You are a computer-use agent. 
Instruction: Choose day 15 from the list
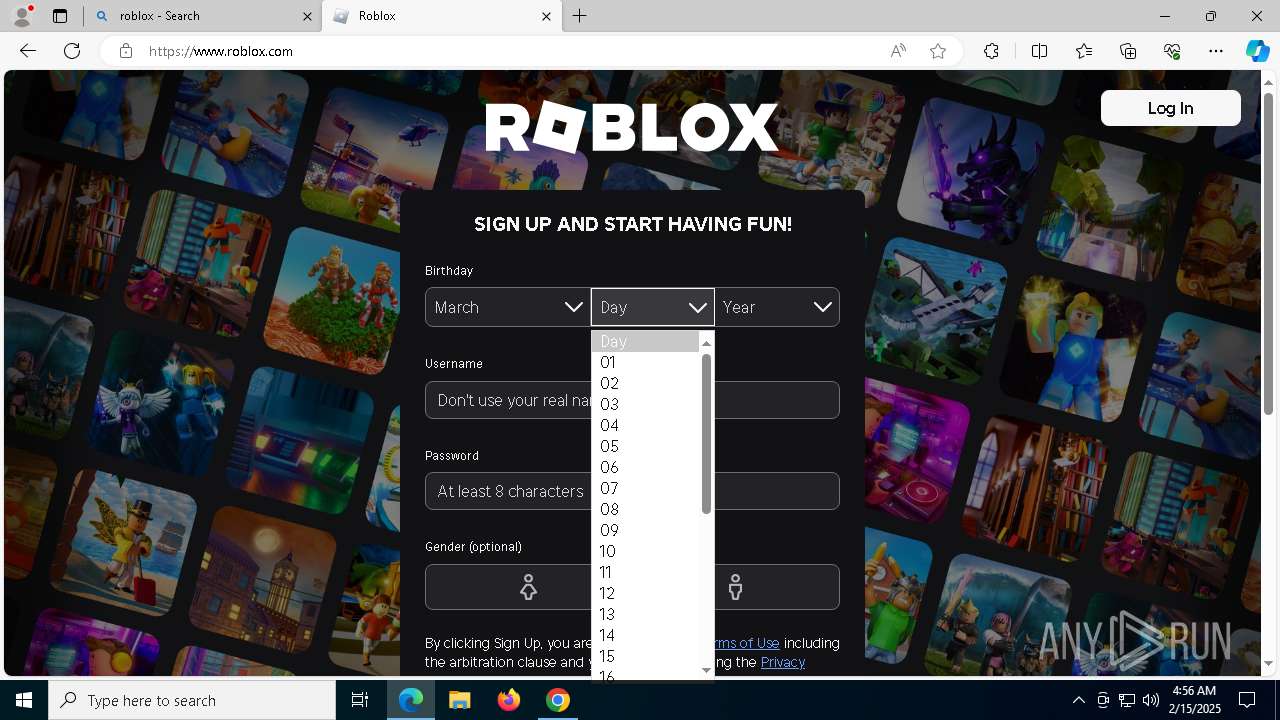[645, 656]
